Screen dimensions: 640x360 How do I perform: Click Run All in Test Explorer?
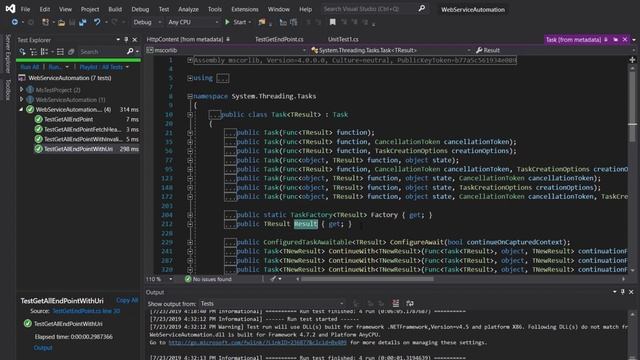(29, 67)
